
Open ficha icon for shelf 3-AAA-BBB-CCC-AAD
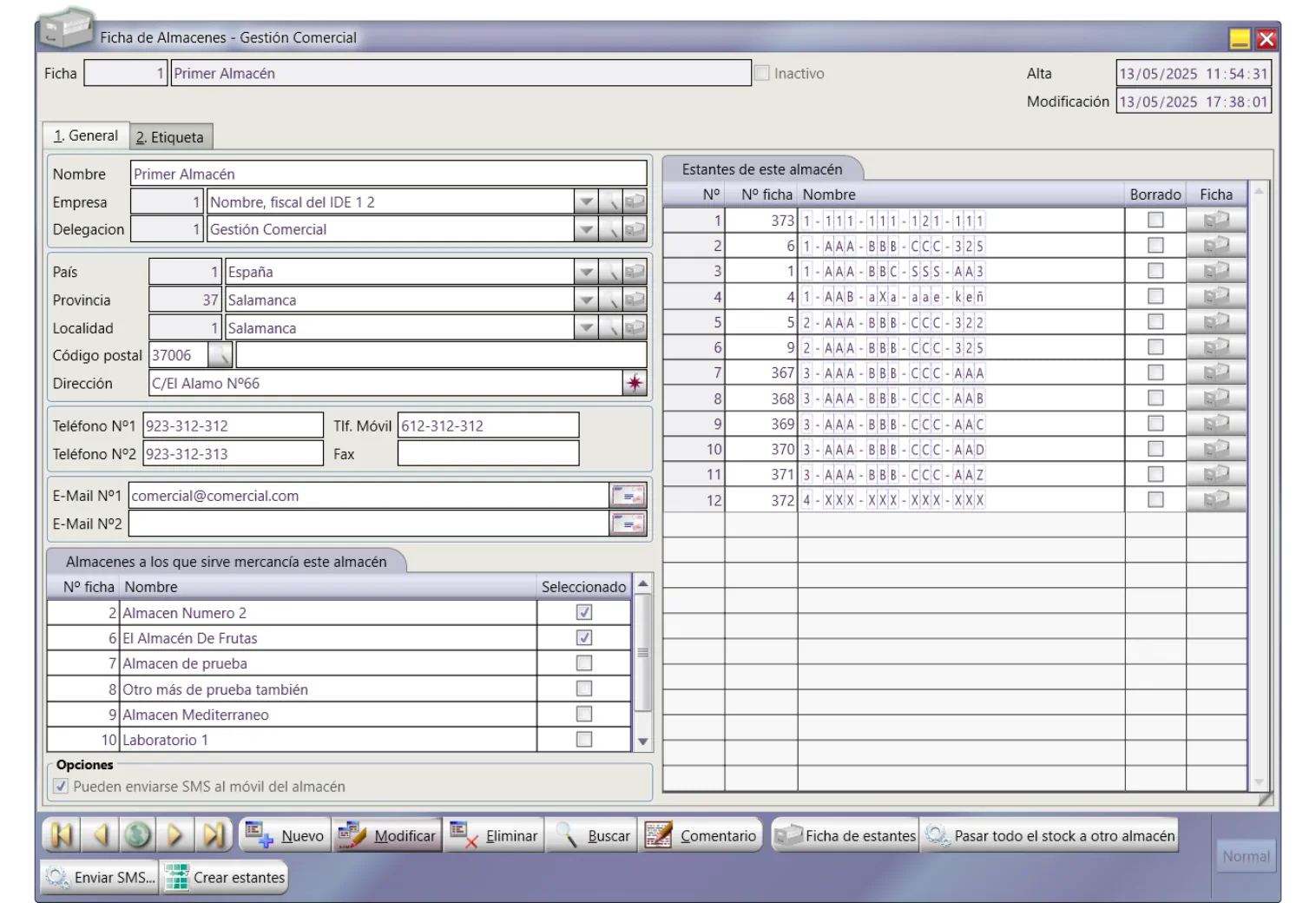[x=1216, y=449]
